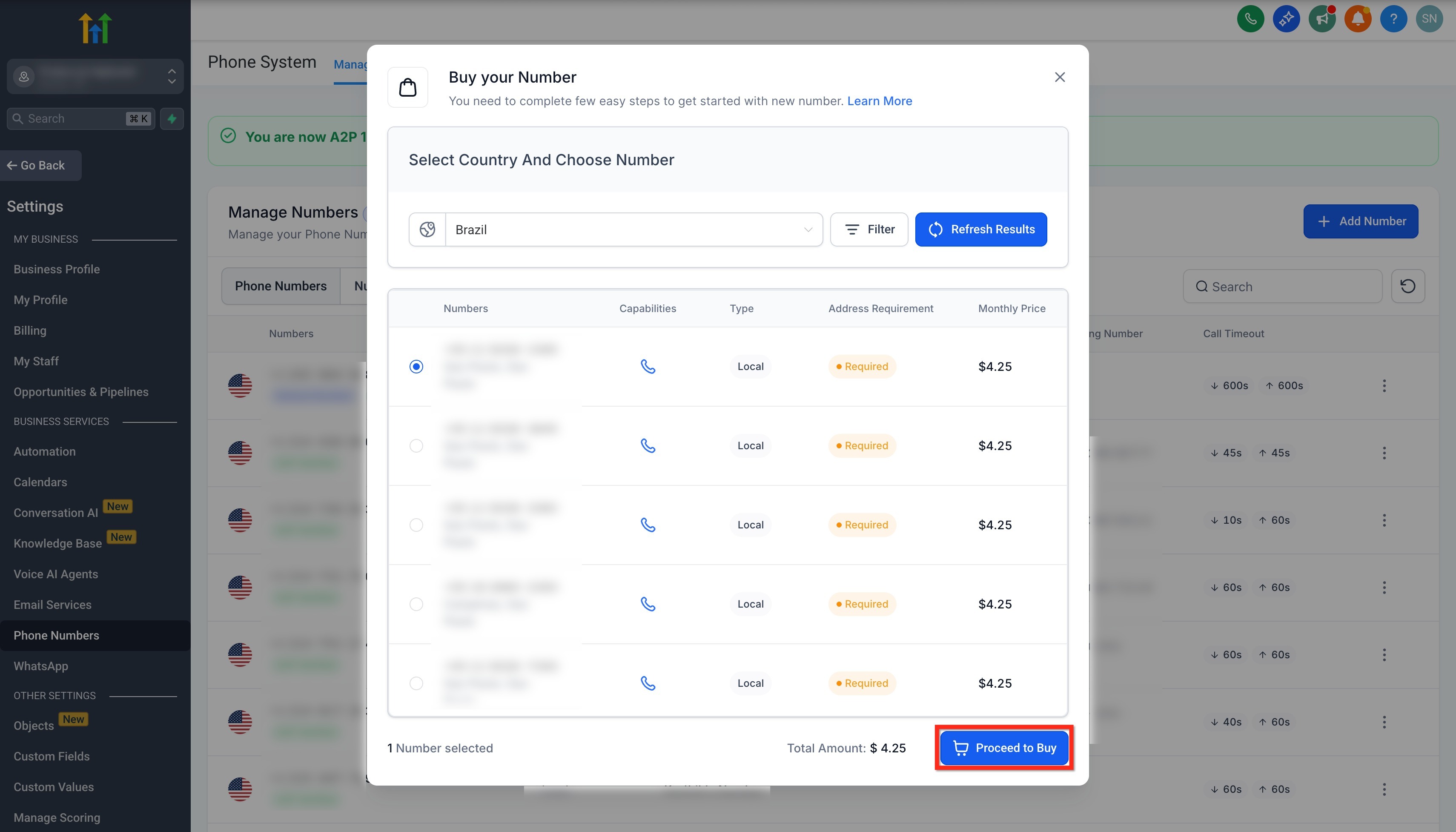Open the notifications bell icon
Image resolution: width=1456 pixels, height=832 pixels.
click(x=1358, y=19)
